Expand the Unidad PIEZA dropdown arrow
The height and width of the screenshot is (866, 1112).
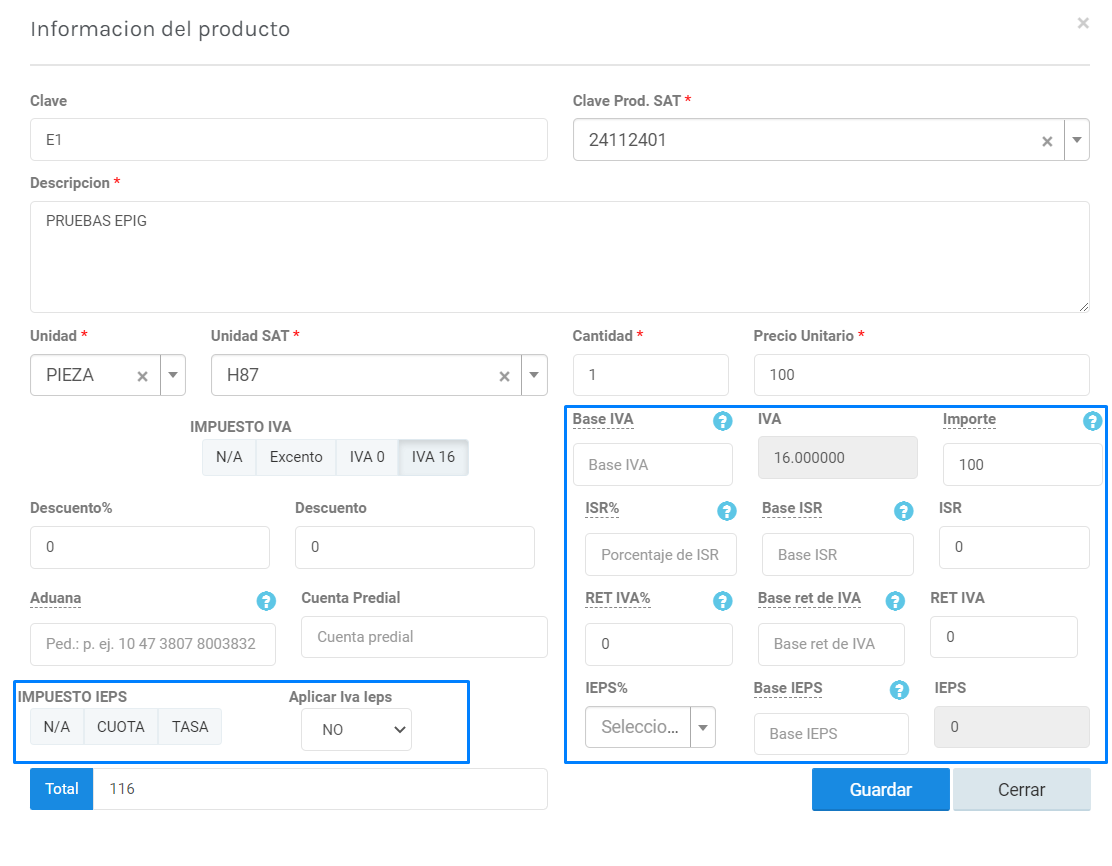click(173, 376)
